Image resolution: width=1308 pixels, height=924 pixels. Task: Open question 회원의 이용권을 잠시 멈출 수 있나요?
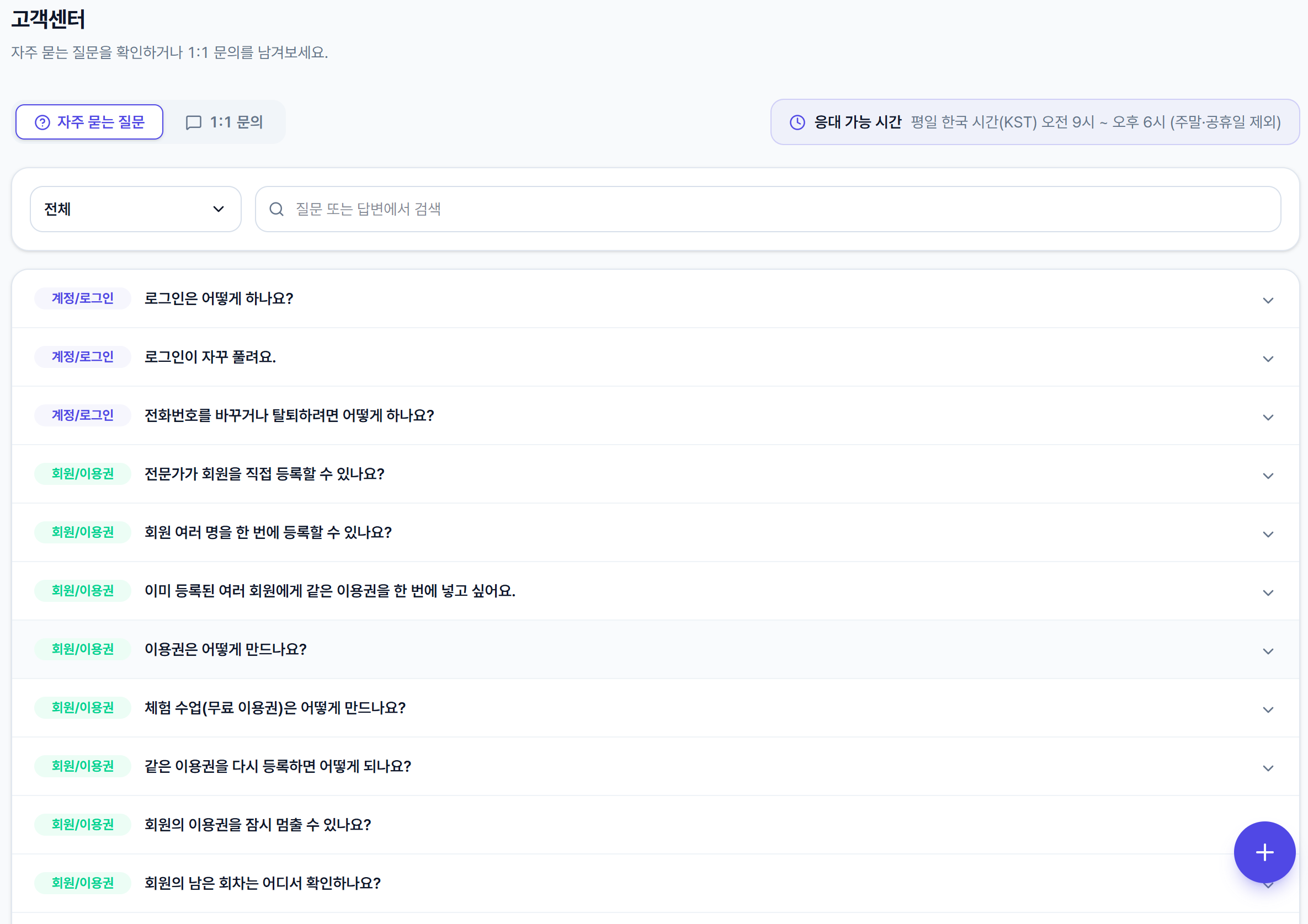click(655, 824)
